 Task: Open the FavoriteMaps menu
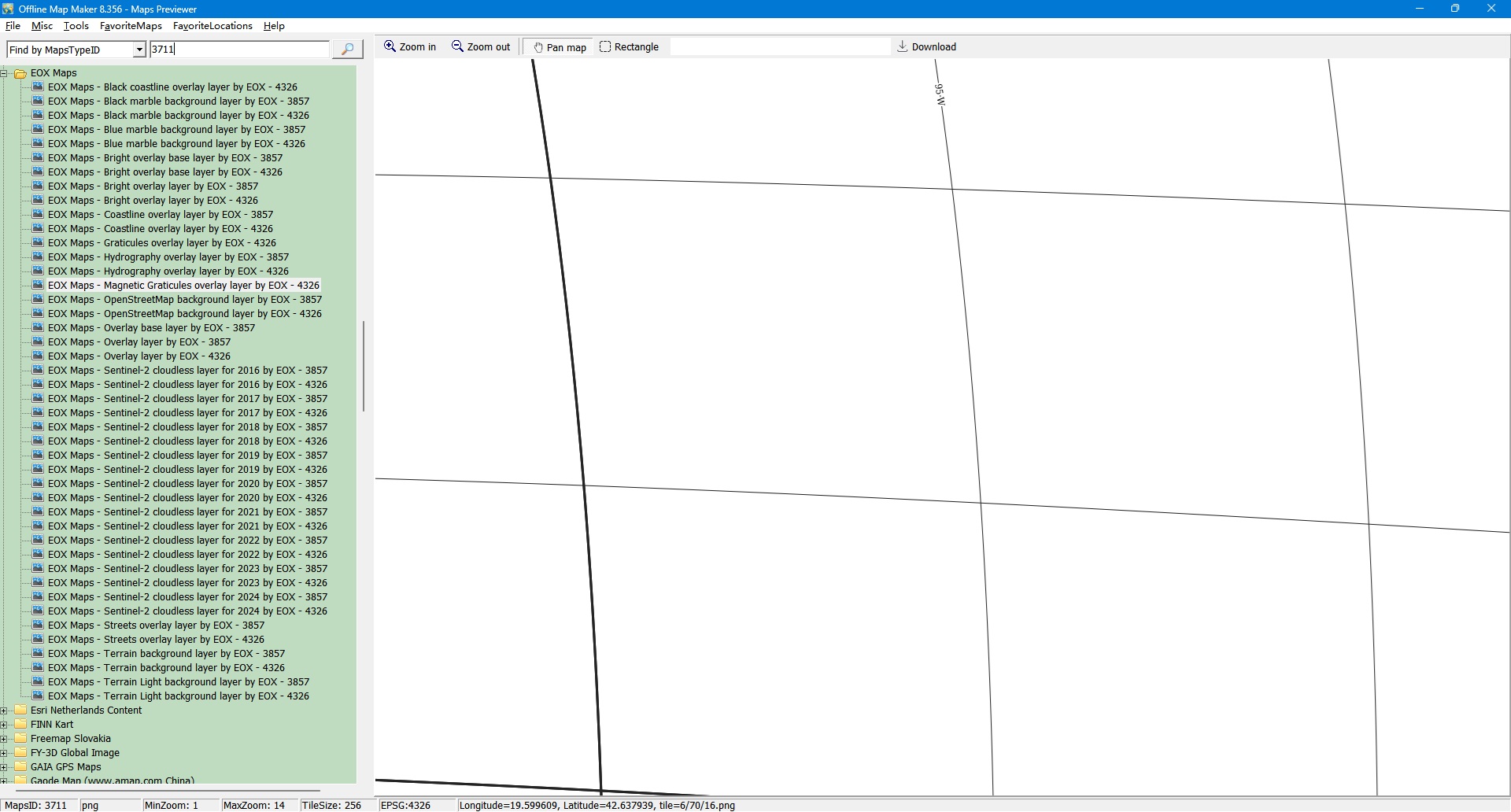[x=131, y=26]
